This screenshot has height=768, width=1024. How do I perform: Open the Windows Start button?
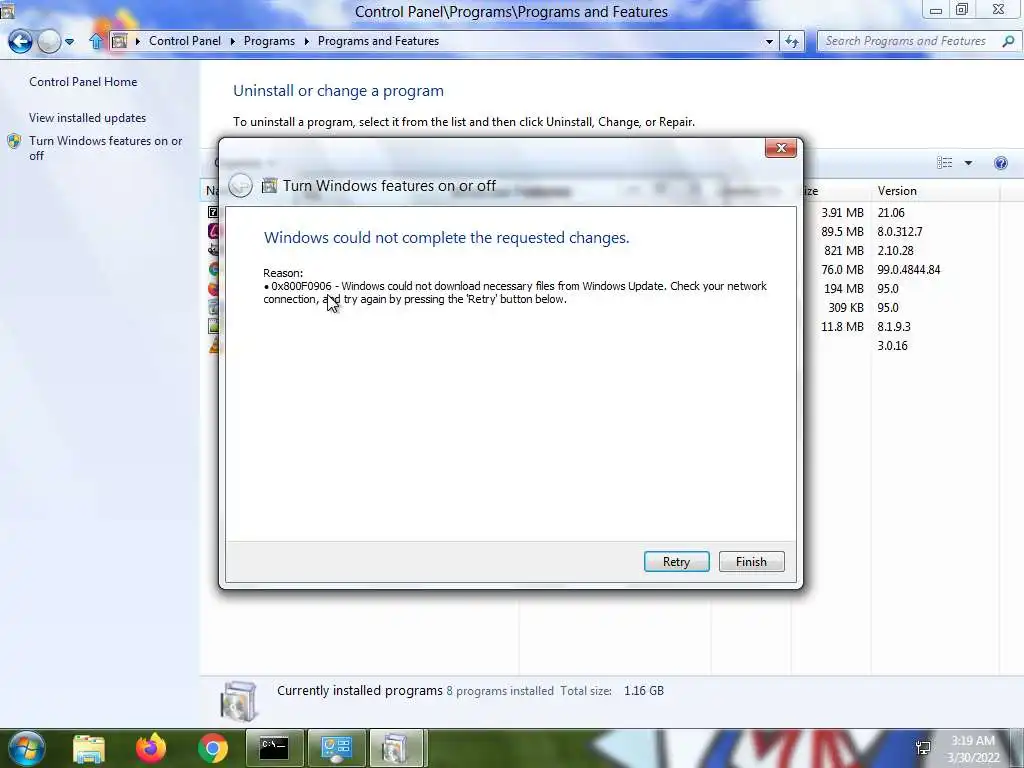(26, 748)
